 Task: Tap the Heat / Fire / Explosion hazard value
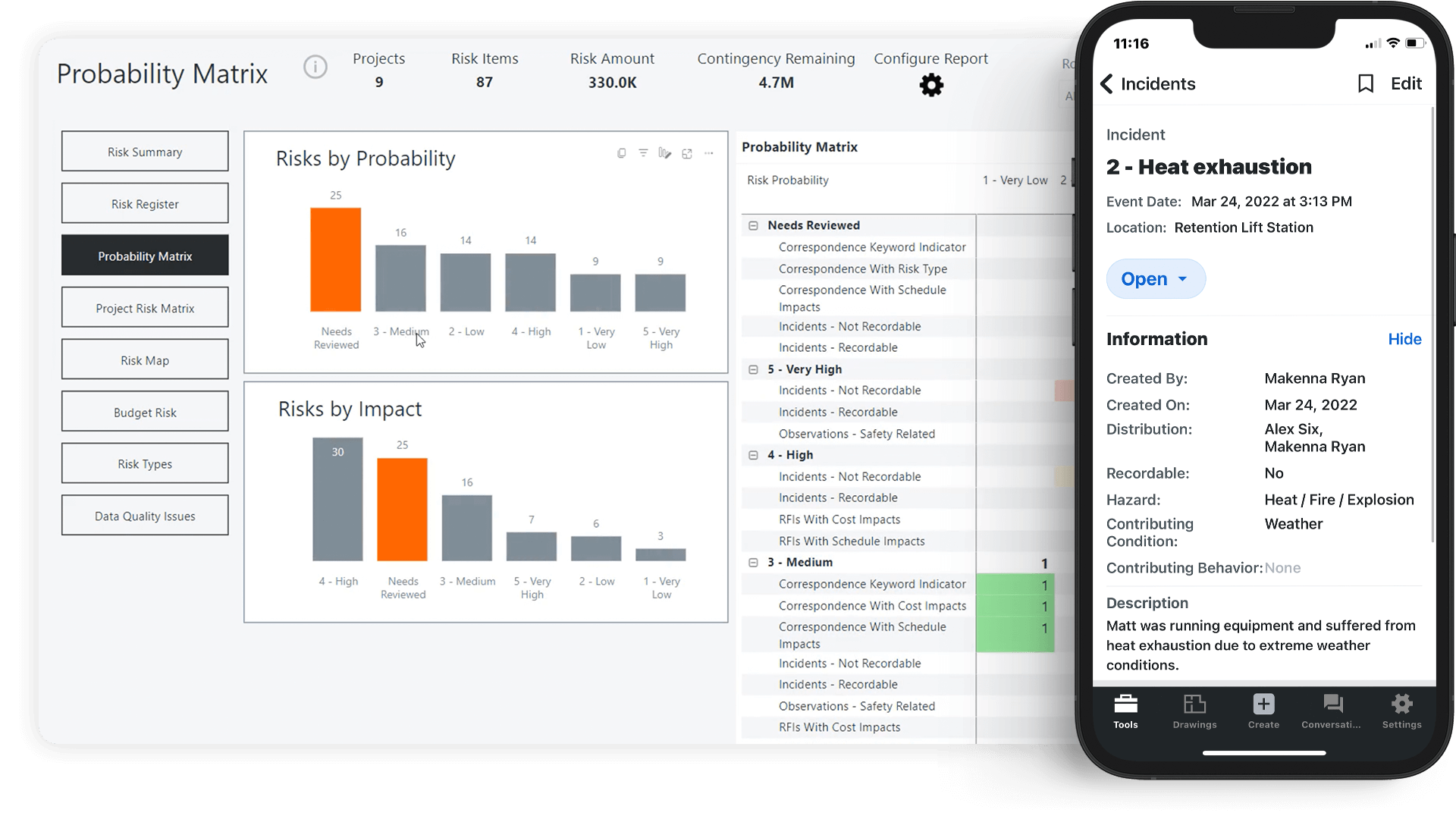tap(1338, 500)
